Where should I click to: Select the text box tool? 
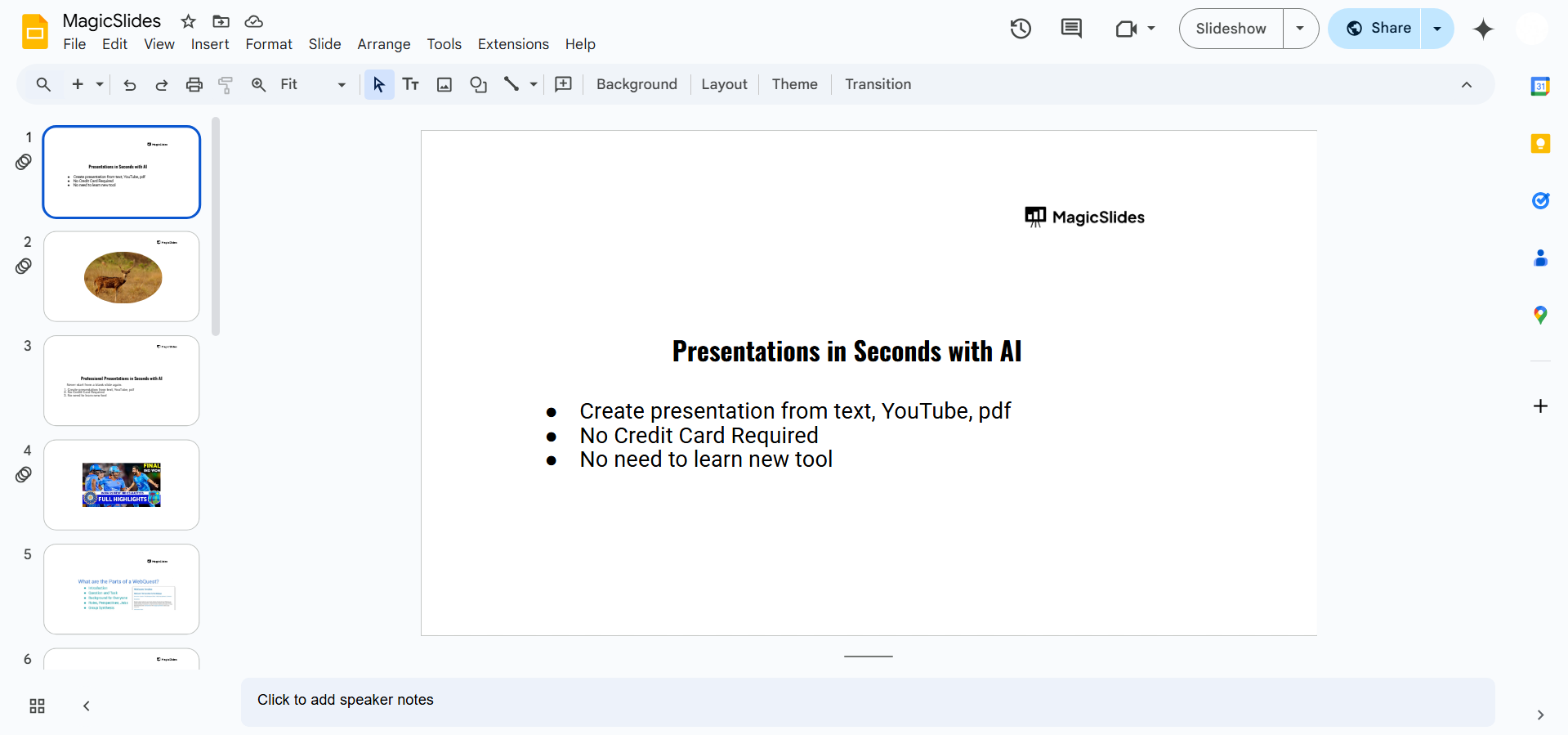click(x=411, y=84)
